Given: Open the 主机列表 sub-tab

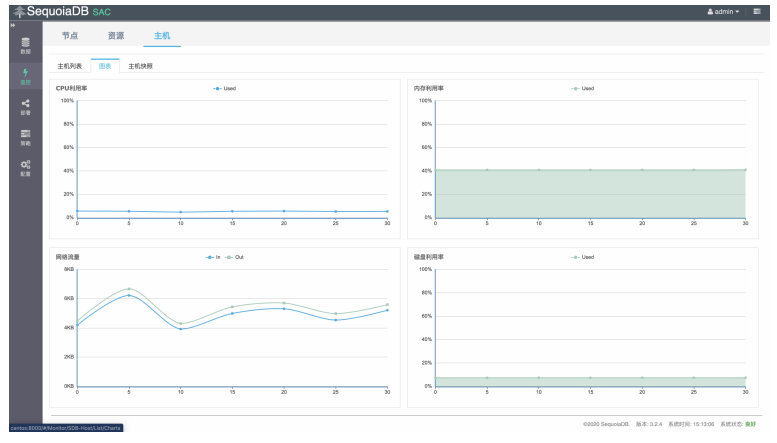Looking at the screenshot, I should 70,66.
